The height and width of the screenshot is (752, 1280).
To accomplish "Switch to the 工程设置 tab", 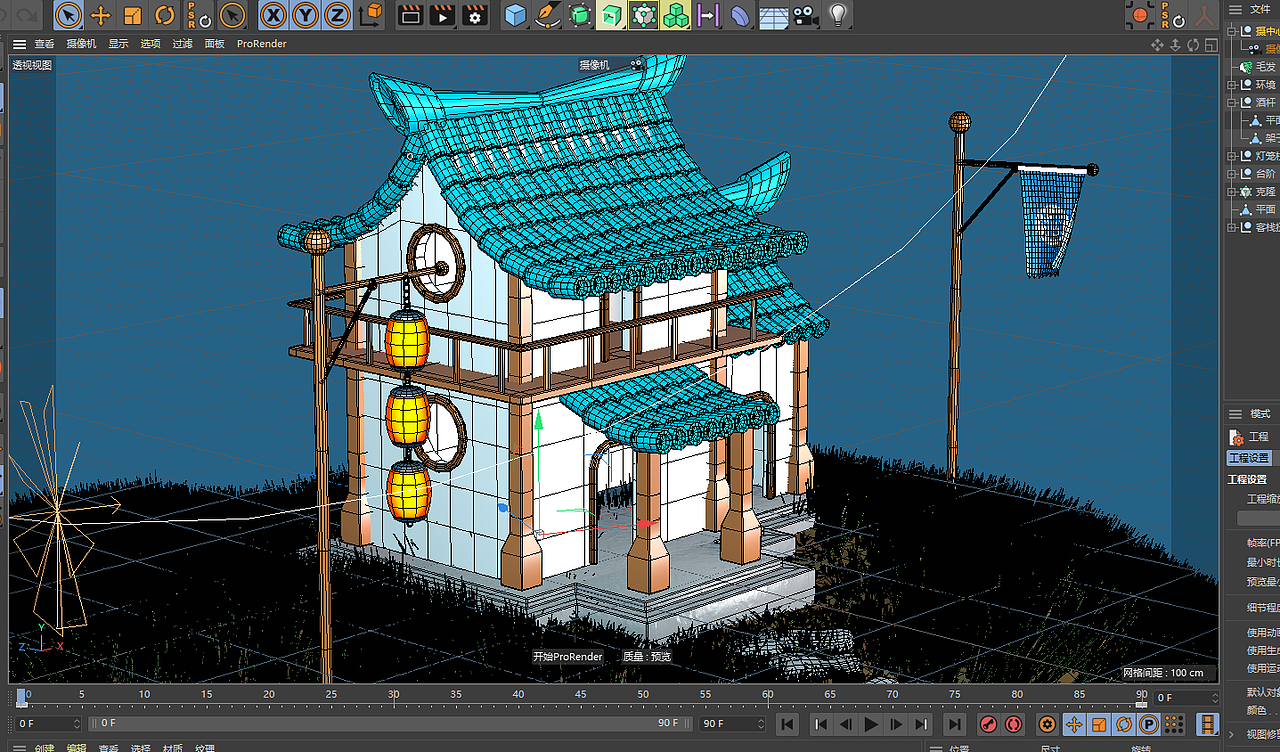I will click(1248, 457).
